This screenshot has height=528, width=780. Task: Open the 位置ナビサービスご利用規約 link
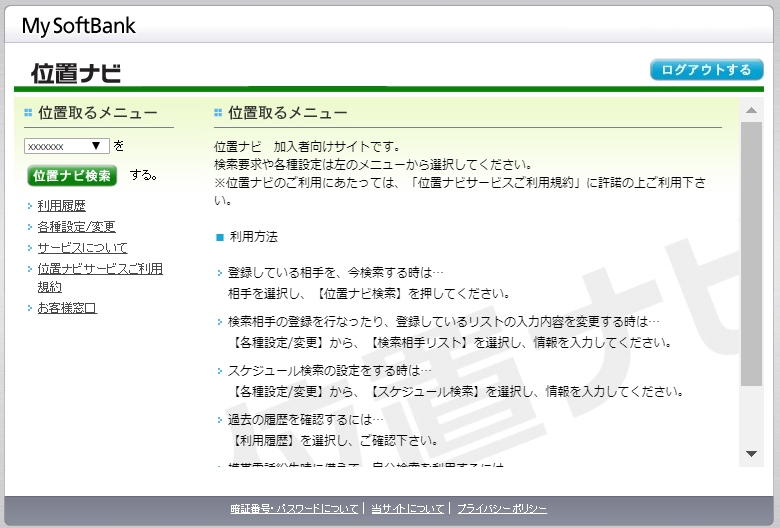tap(100, 278)
